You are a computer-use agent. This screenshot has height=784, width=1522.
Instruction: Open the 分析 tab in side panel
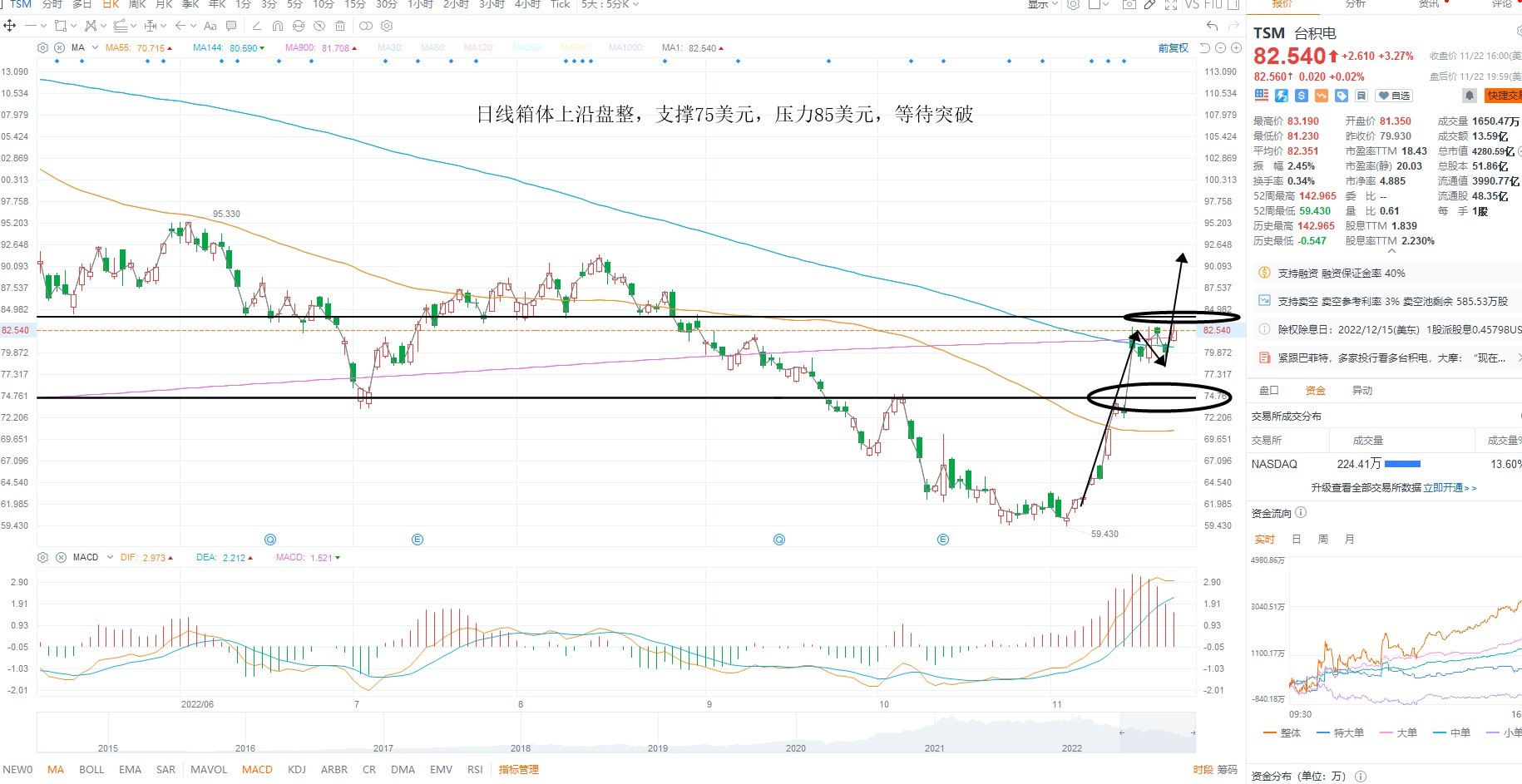[1356, 4]
